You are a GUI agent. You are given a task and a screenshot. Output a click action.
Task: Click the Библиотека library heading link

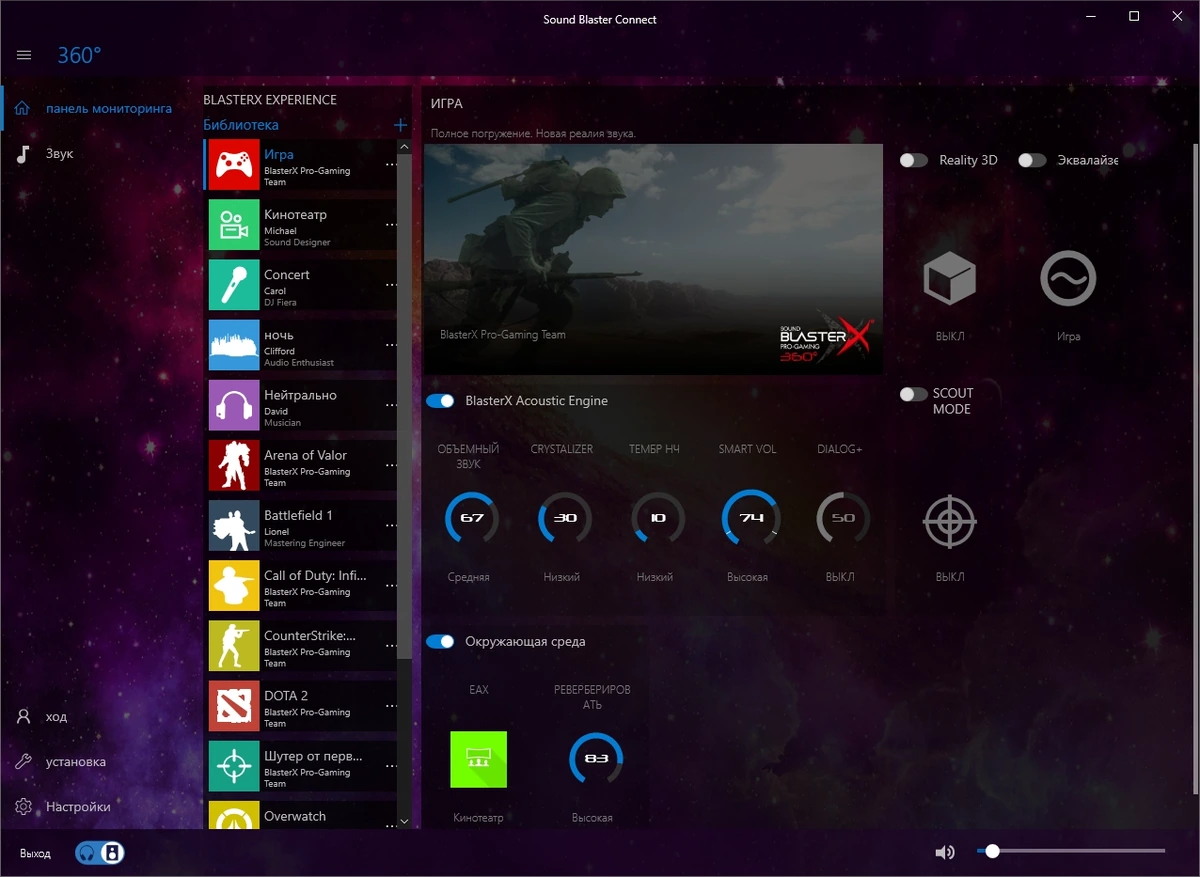[241, 125]
